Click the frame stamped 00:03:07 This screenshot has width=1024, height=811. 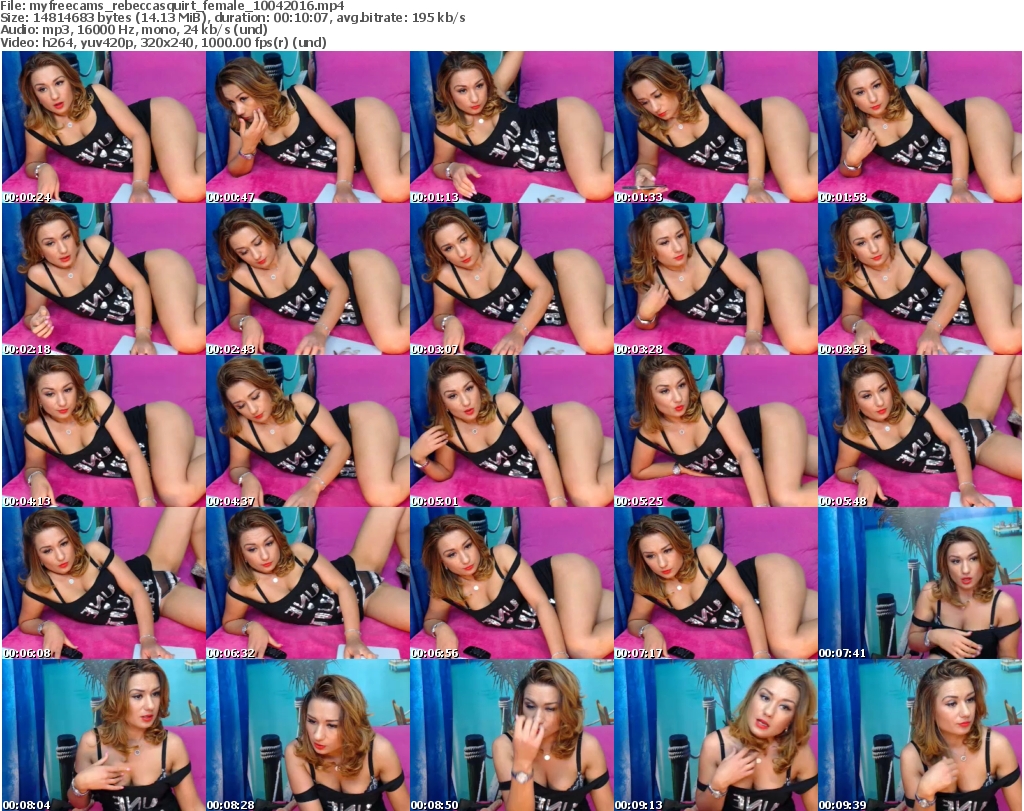coord(511,279)
